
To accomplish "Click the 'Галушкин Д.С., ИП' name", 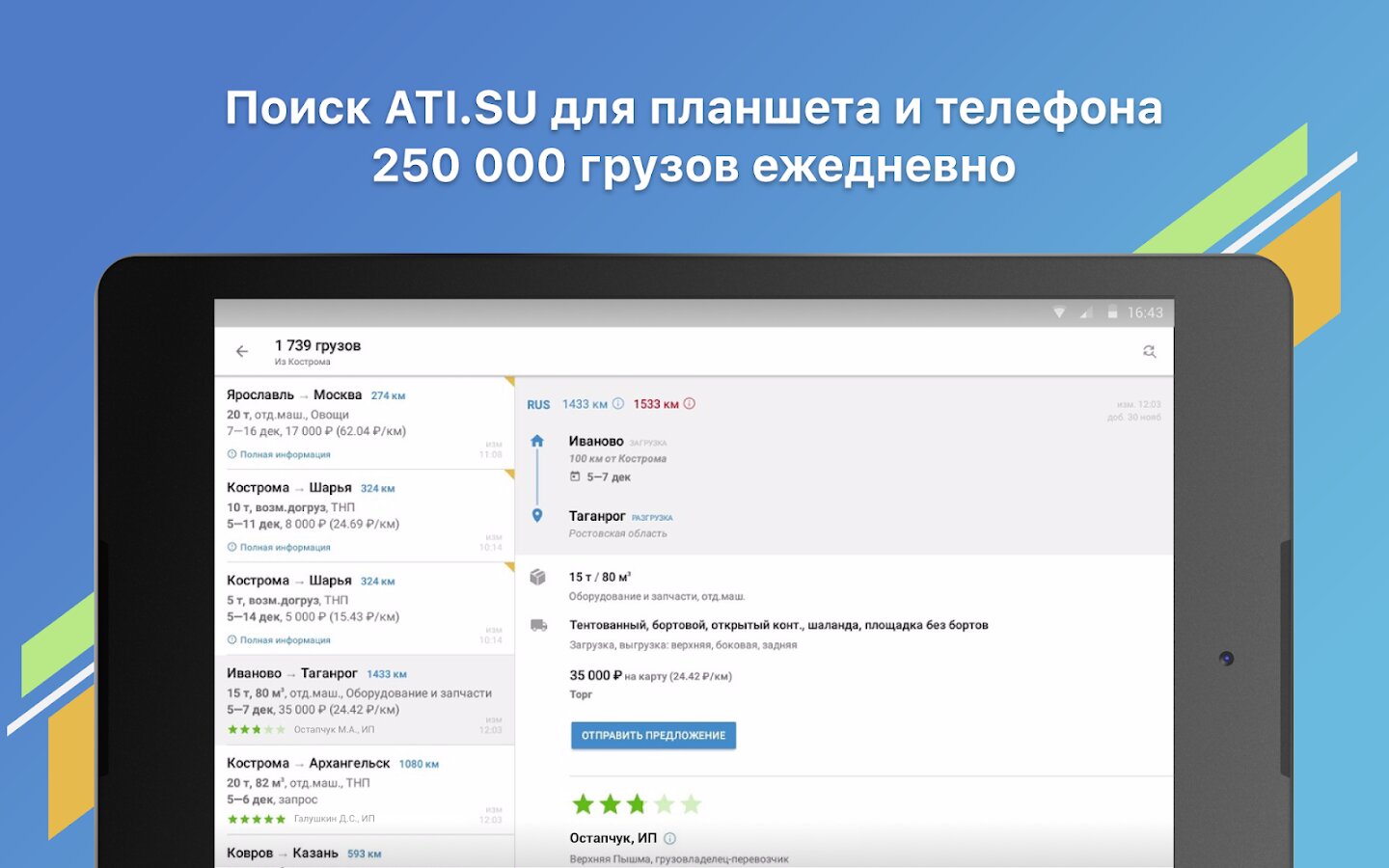I will (x=335, y=819).
